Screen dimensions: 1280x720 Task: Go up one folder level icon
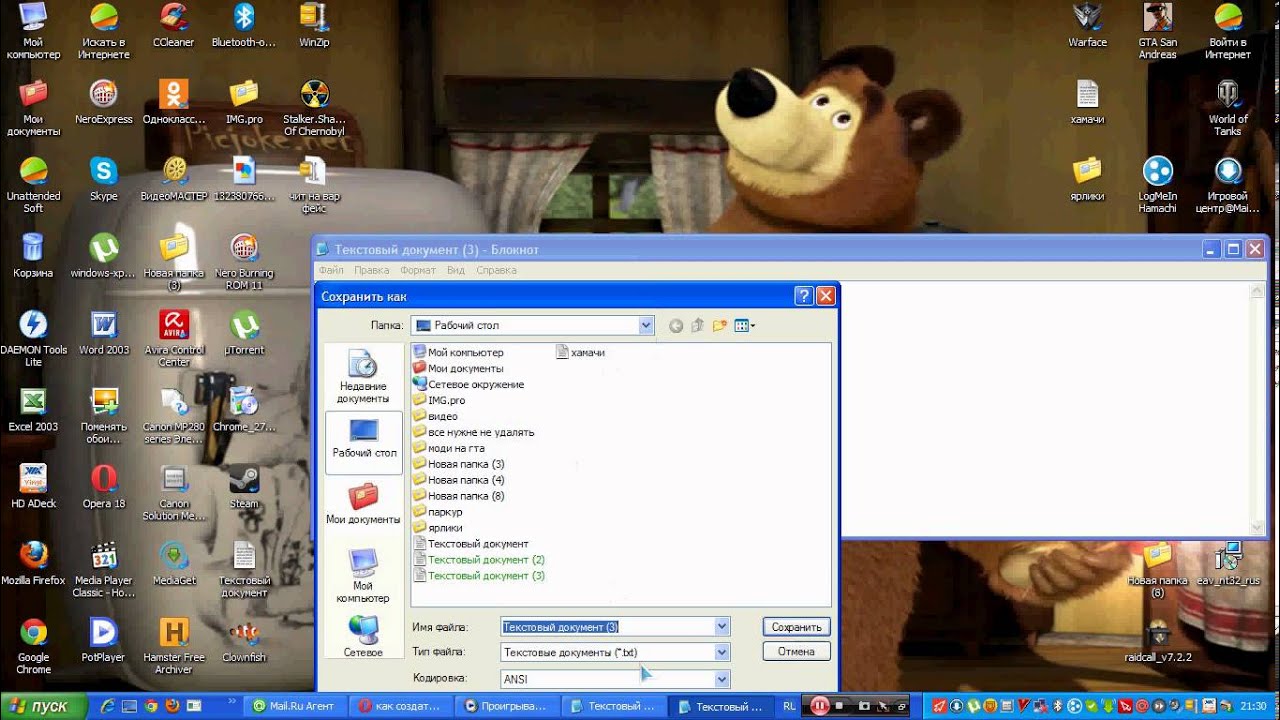coord(698,325)
